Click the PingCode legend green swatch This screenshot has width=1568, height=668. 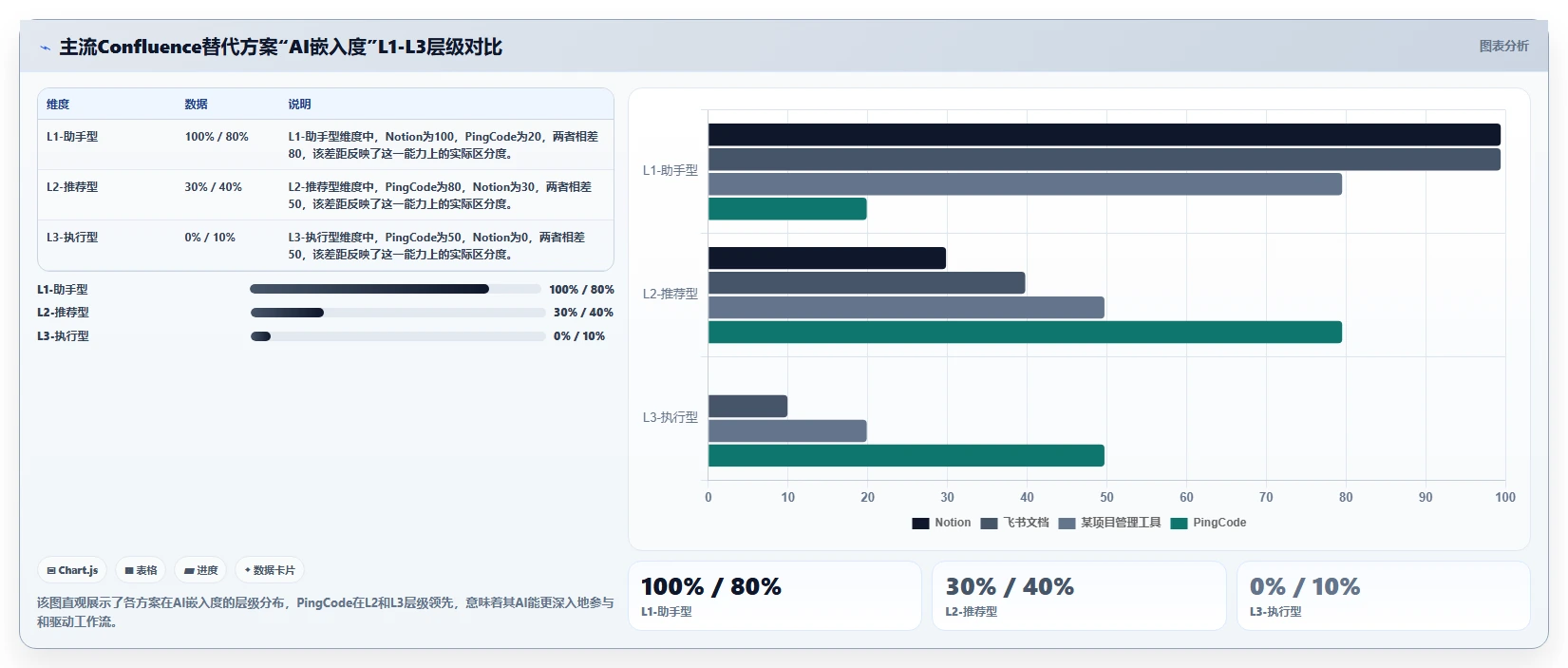(x=1179, y=523)
